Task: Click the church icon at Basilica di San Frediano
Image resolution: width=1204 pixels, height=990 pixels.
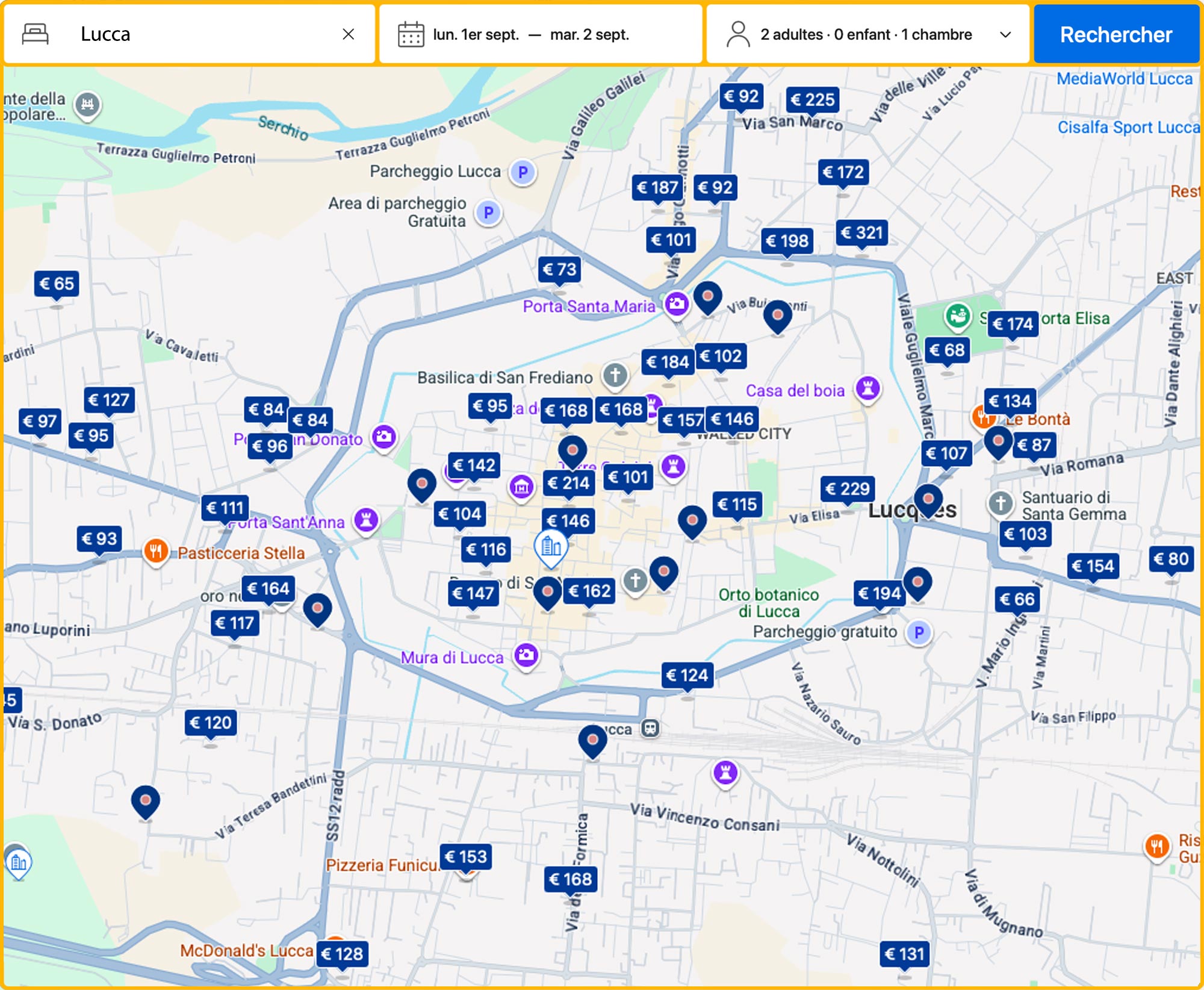Action: coord(615,374)
